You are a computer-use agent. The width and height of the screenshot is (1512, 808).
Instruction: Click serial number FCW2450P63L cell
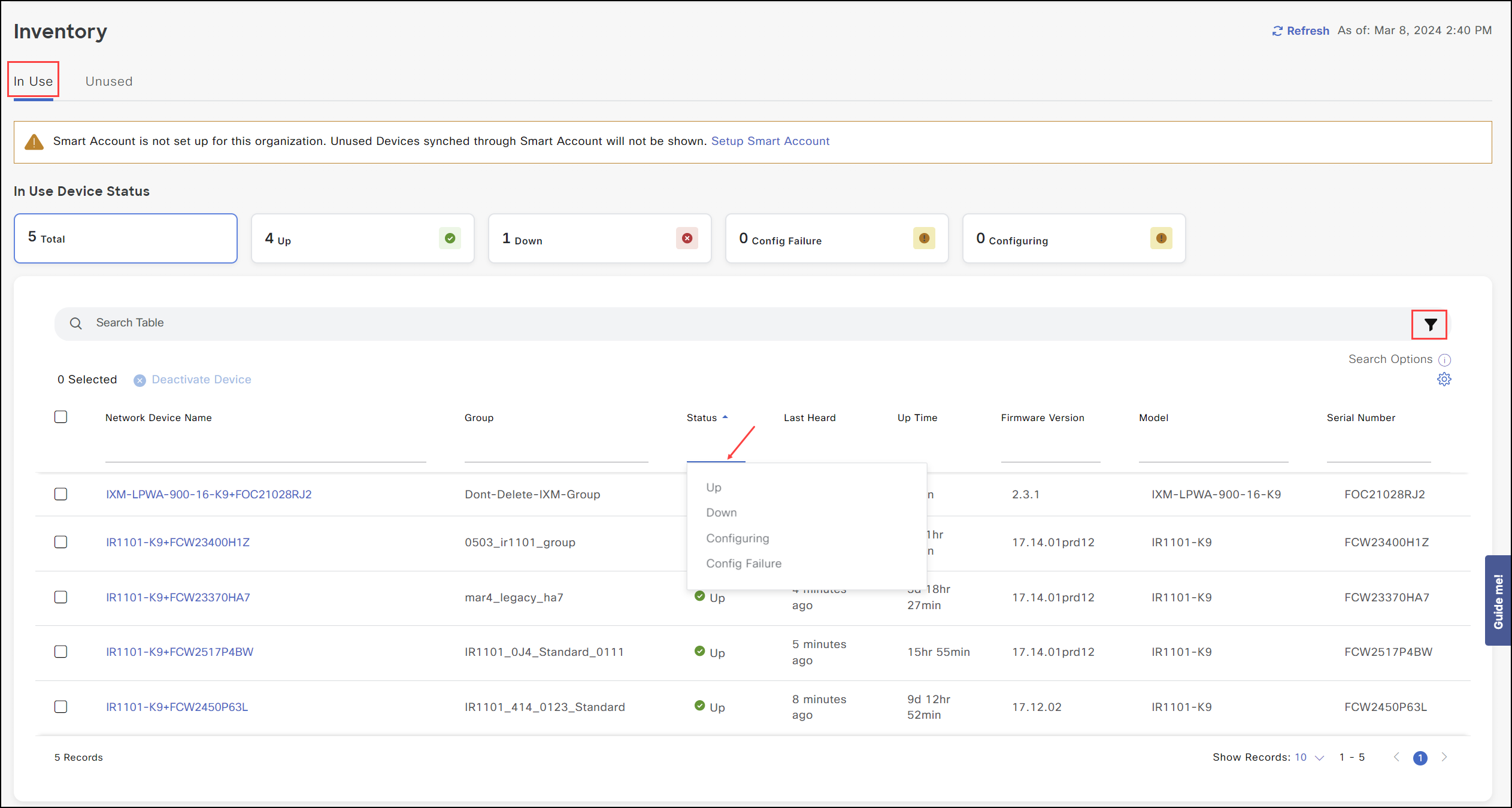pos(1386,707)
